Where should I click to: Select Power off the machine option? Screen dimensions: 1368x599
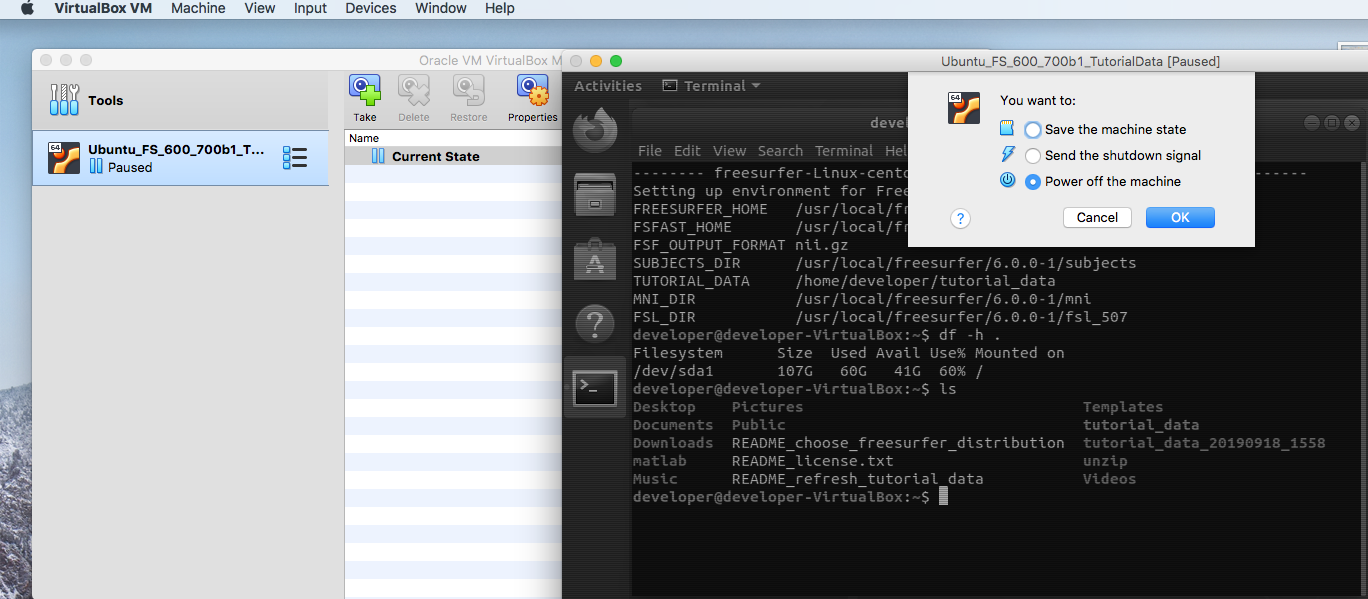(x=1033, y=182)
